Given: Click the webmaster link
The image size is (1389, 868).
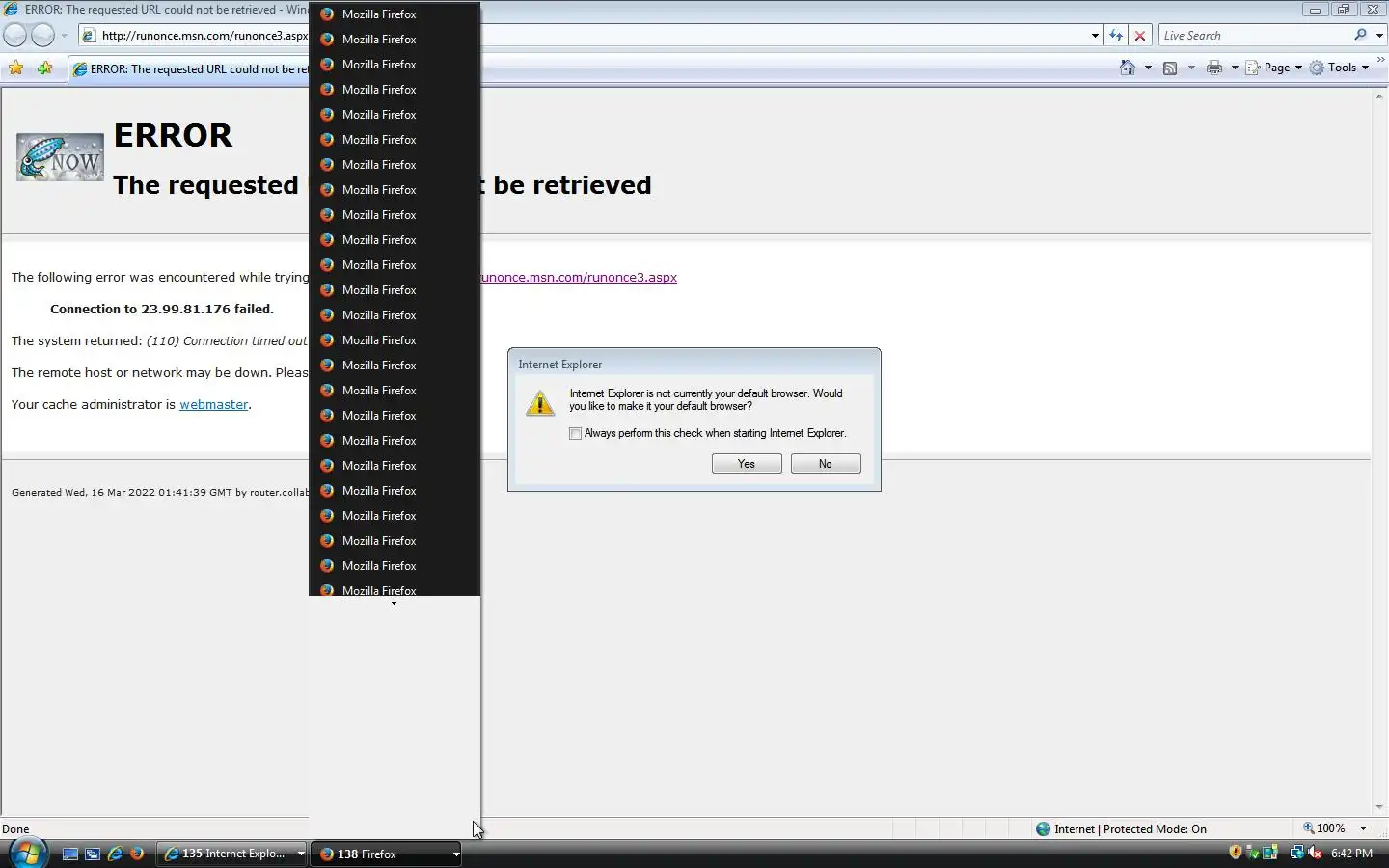Looking at the screenshot, I should pos(214,404).
